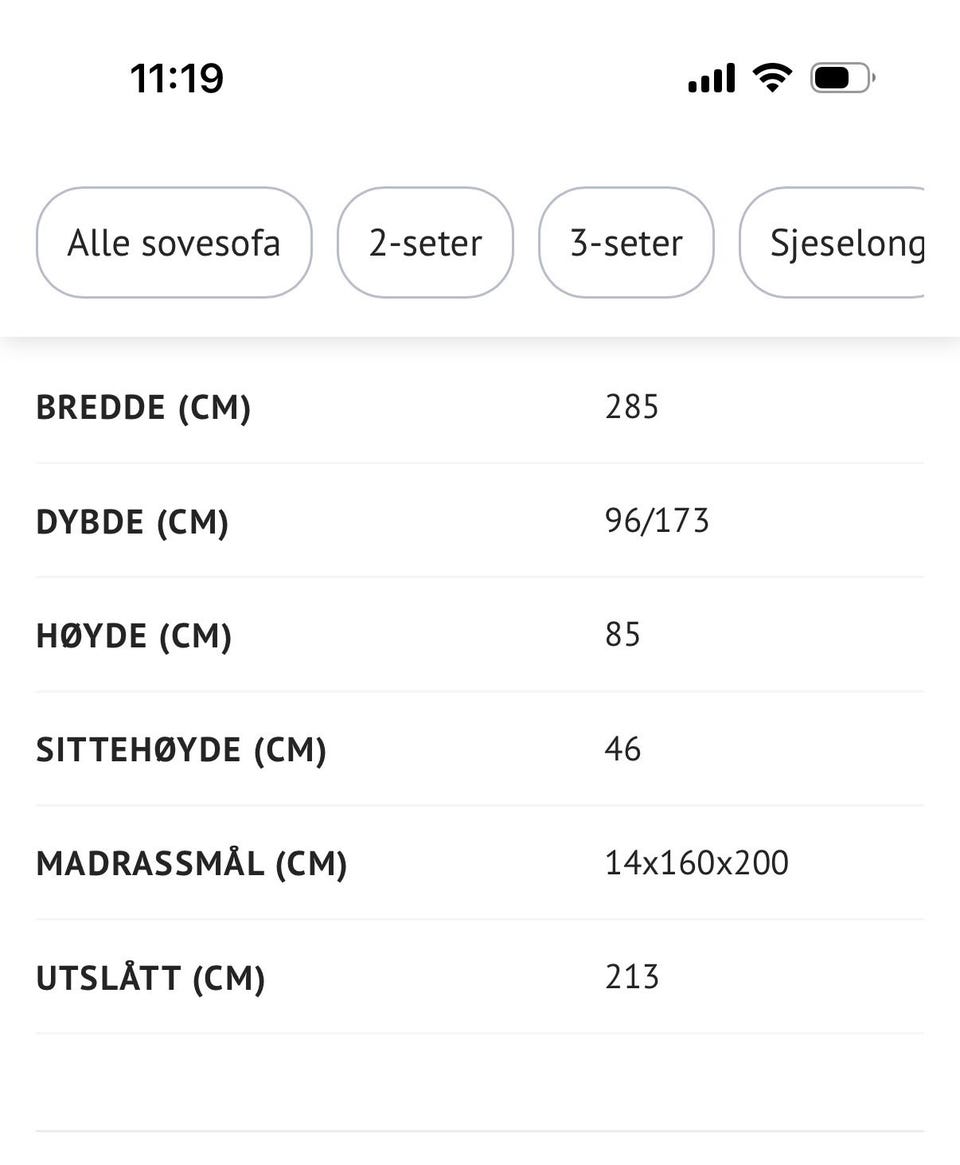Tap the cellular signal strength icon
Viewport: 960px width, 1165px height.
[711, 78]
